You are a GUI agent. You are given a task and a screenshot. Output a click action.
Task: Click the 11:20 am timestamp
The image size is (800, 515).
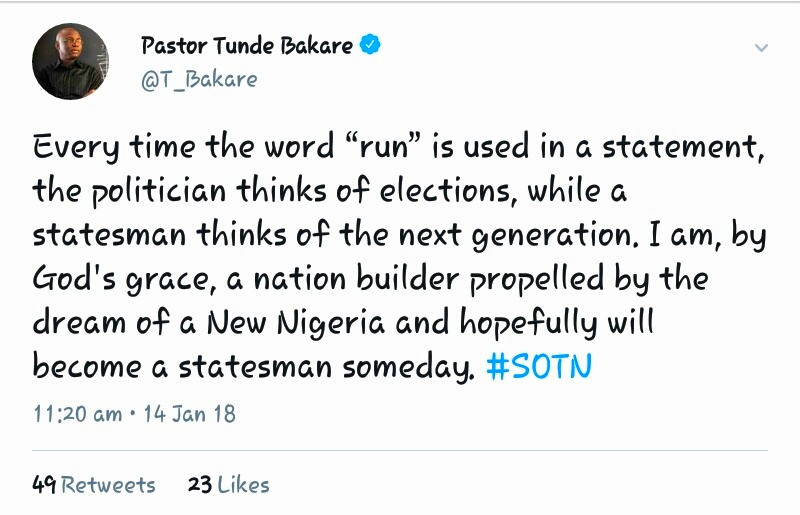[77, 413]
